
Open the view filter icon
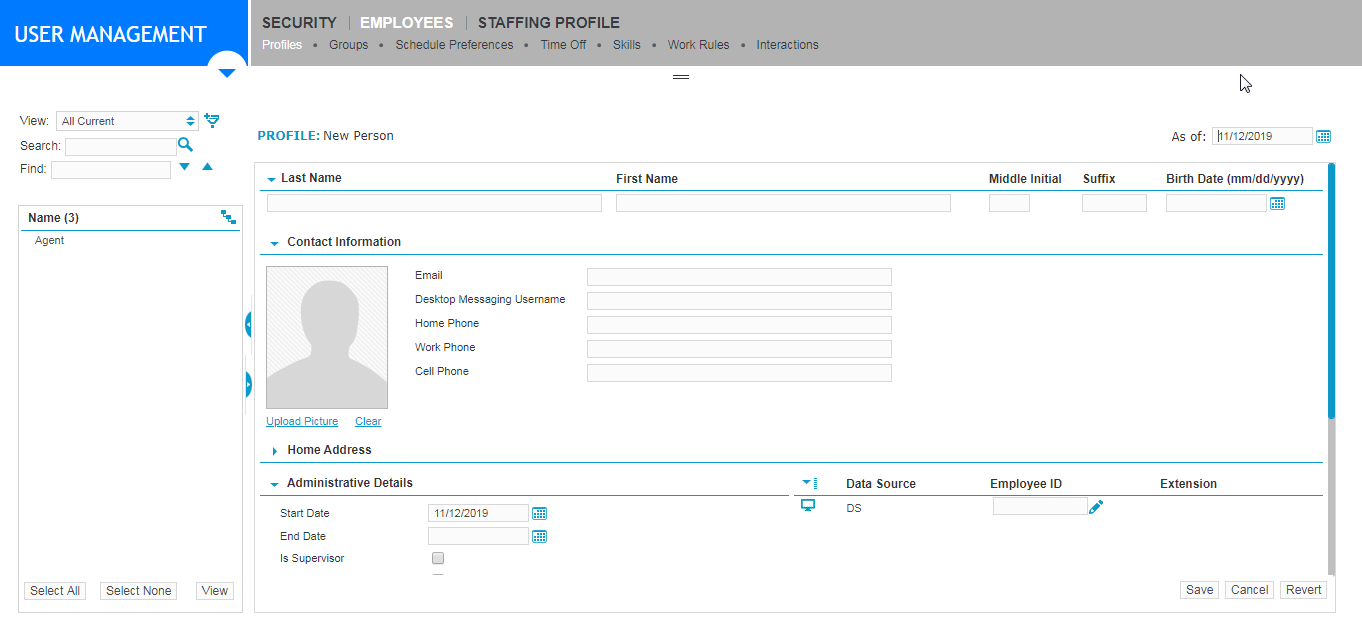211,120
